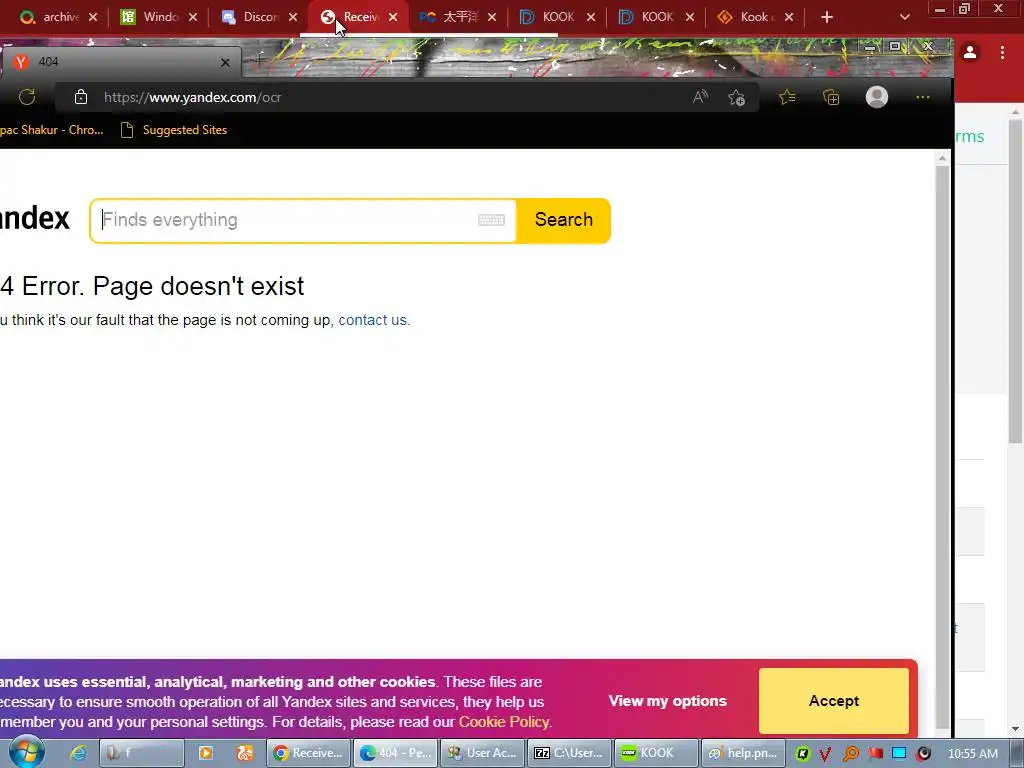The height and width of the screenshot is (768, 1024).
Task: Click the media player taskbar icon
Action: click(206, 753)
